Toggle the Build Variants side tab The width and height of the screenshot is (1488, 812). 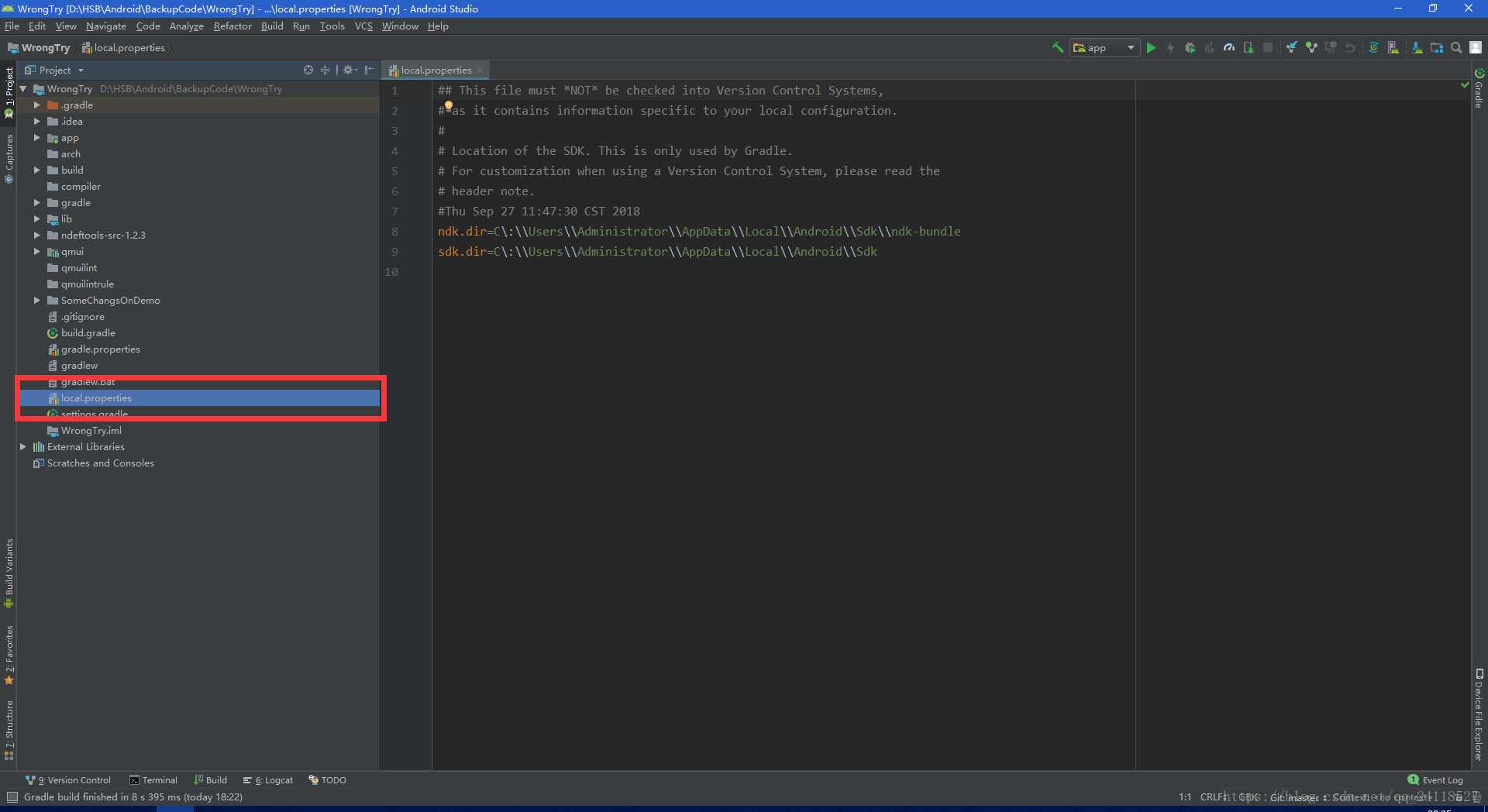click(x=9, y=573)
